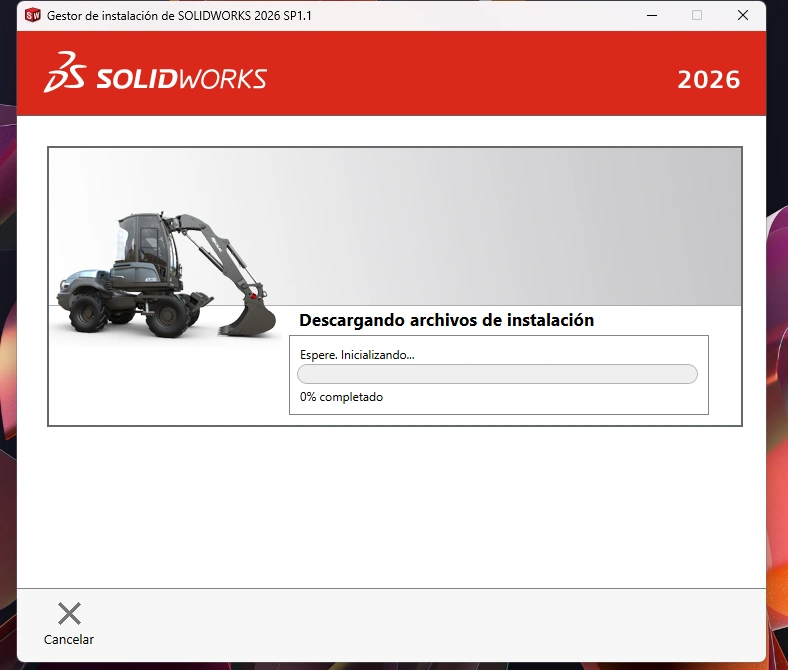The image size is (788, 670).
Task: Minimize the installation manager window
Action: [x=652, y=15]
